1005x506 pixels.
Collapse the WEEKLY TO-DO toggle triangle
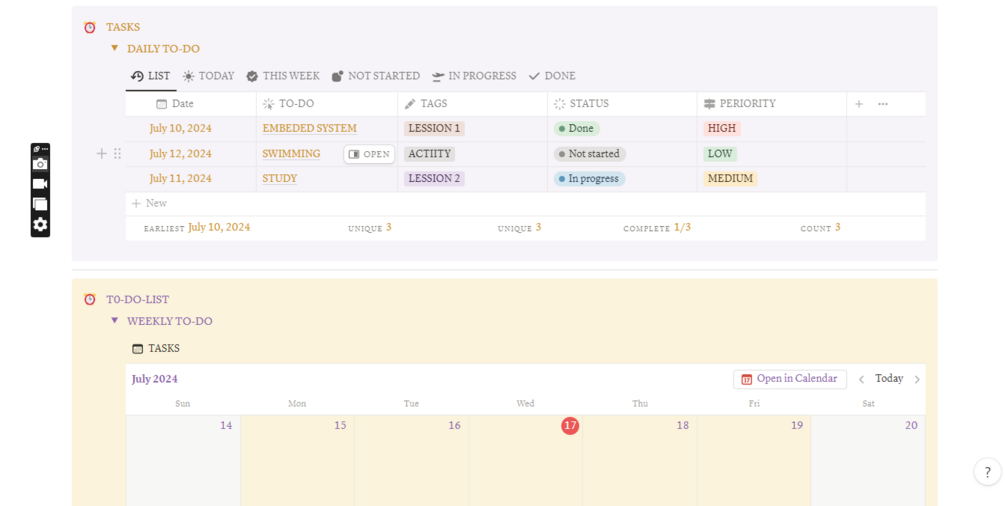coord(114,321)
